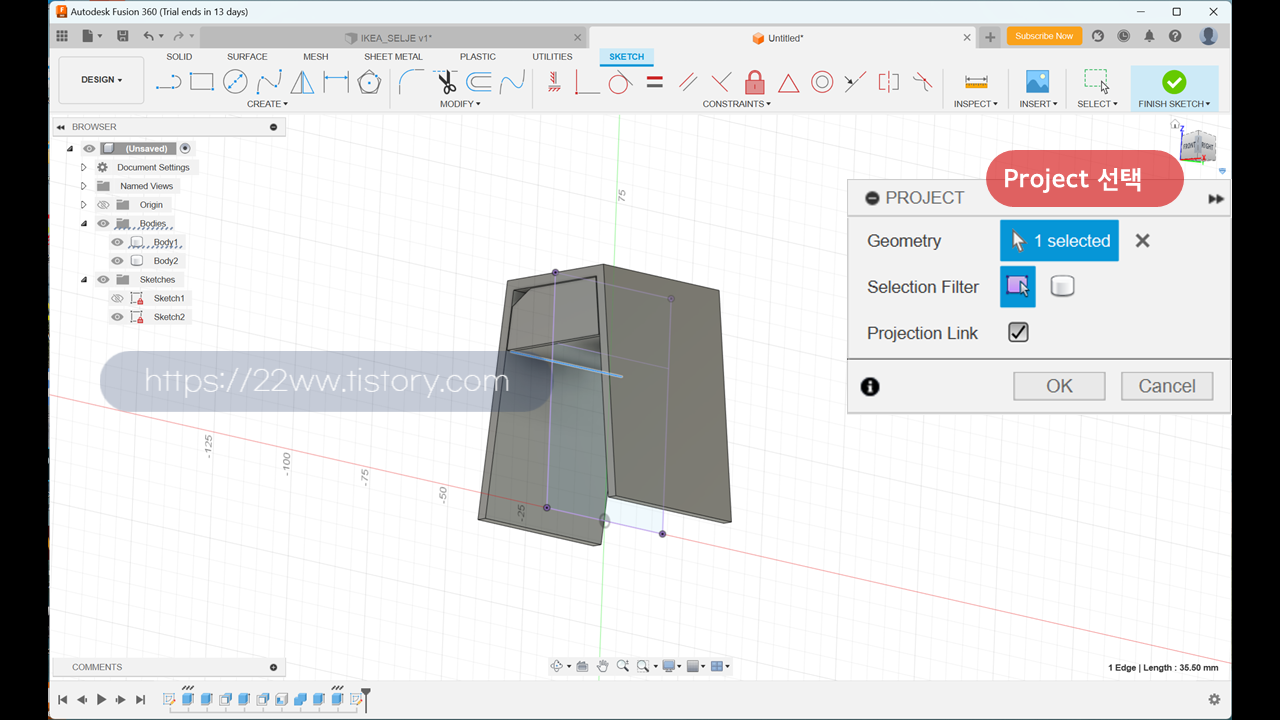The height and width of the screenshot is (720, 1280).
Task: Open the CONSTRAINTS dropdown menu
Action: pos(736,104)
